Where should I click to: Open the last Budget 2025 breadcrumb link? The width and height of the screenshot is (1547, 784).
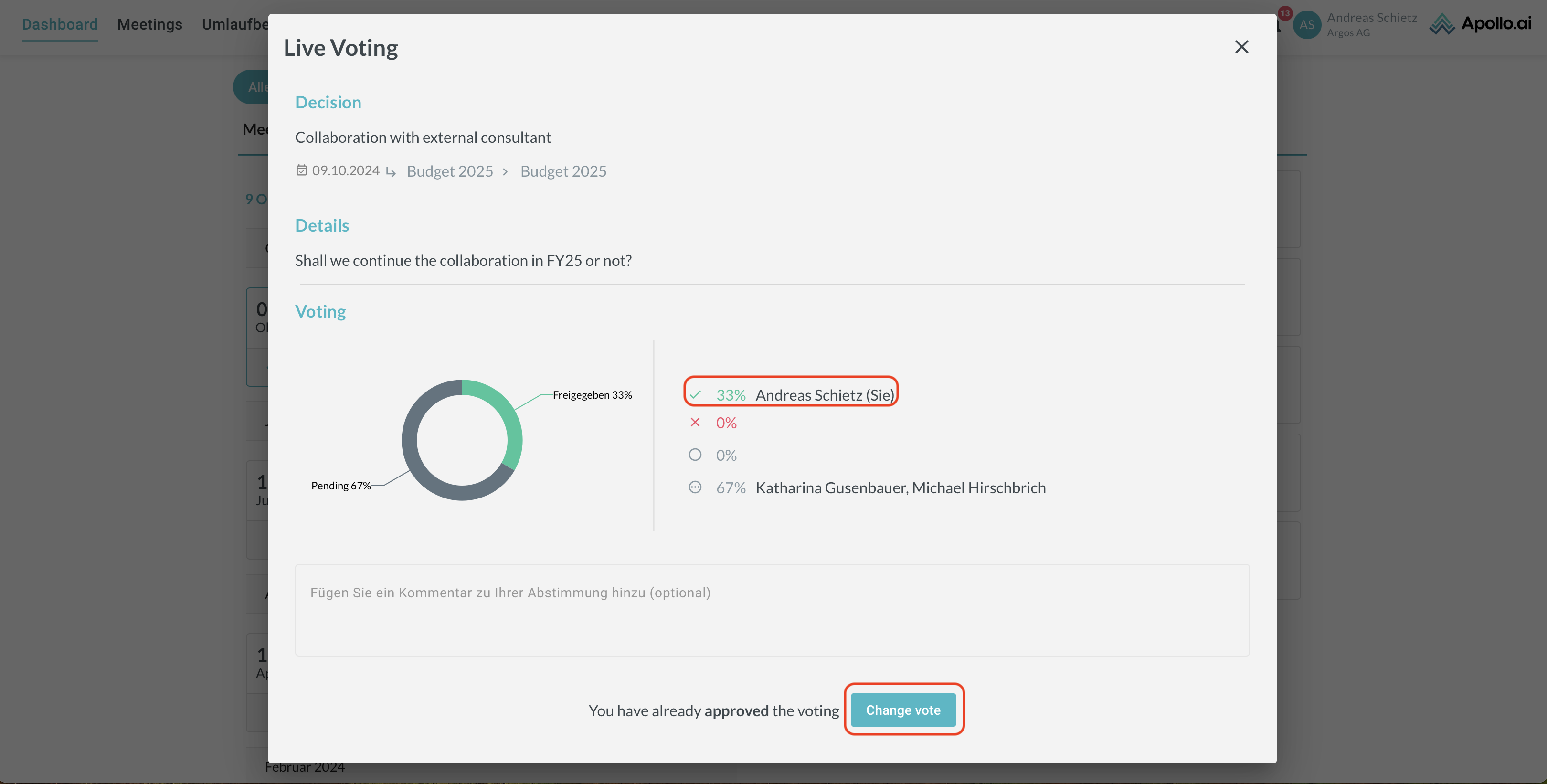coord(563,171)
